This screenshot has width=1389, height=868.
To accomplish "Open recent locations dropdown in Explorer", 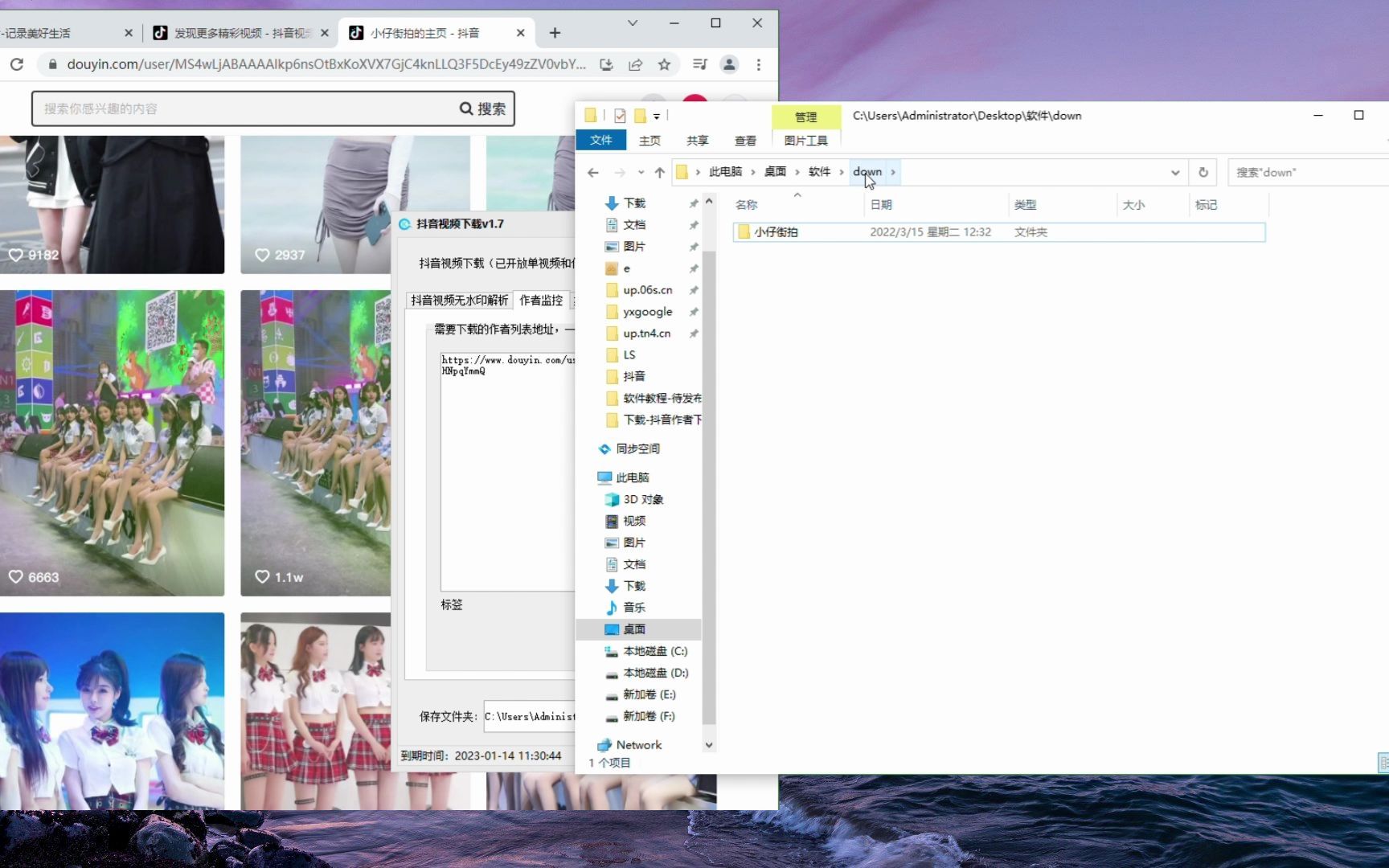I will tap(641, 172).
